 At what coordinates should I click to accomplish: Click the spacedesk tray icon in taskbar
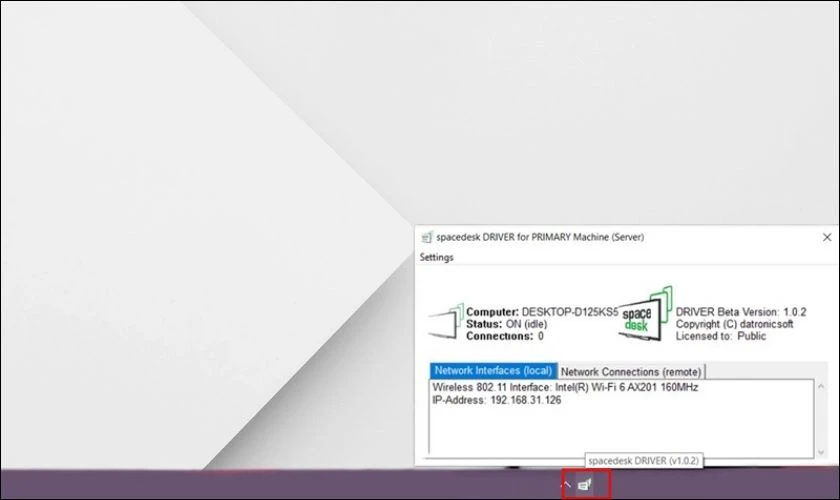(585, 484)
